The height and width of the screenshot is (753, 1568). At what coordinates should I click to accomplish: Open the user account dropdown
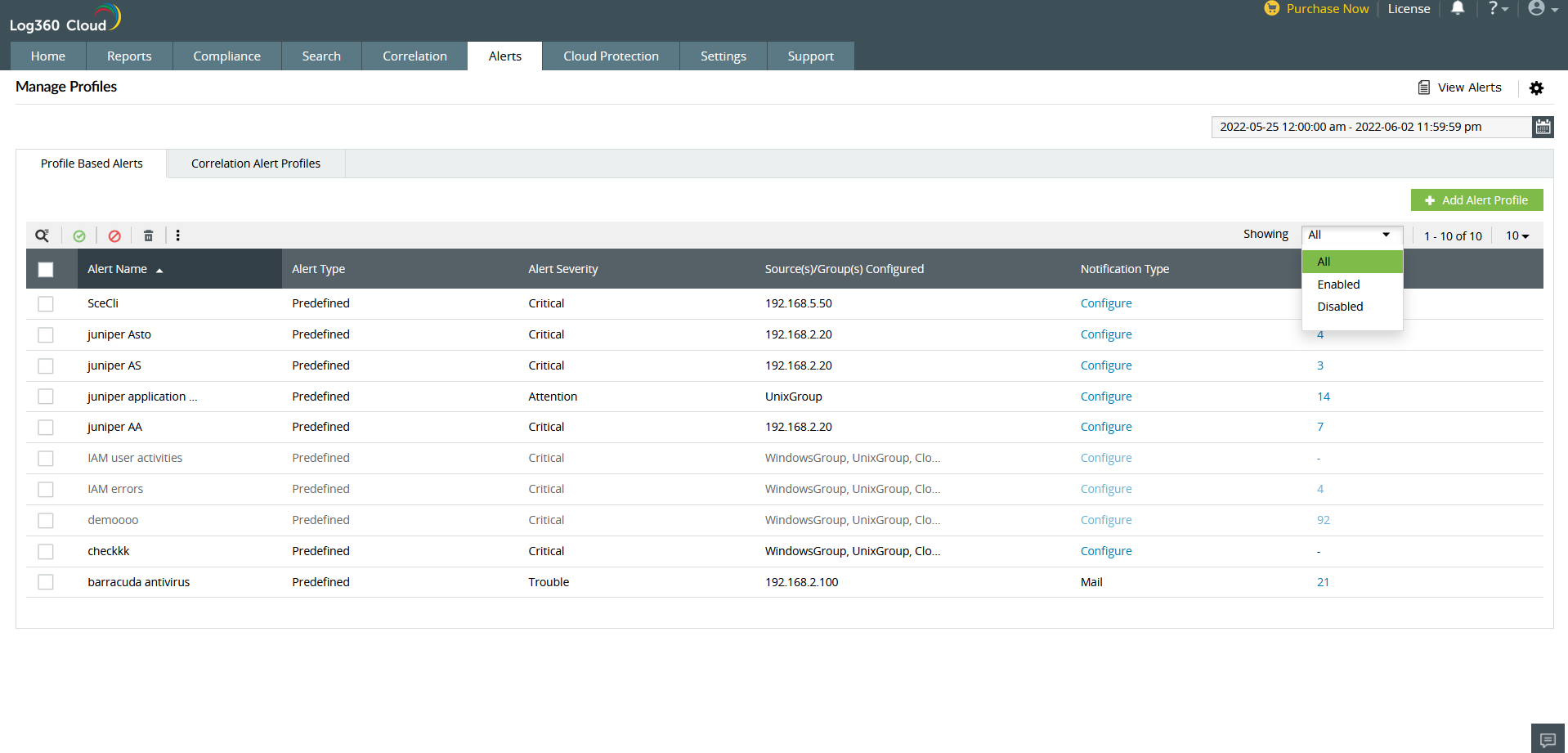pyautogui.click(x=1542, y=9)
